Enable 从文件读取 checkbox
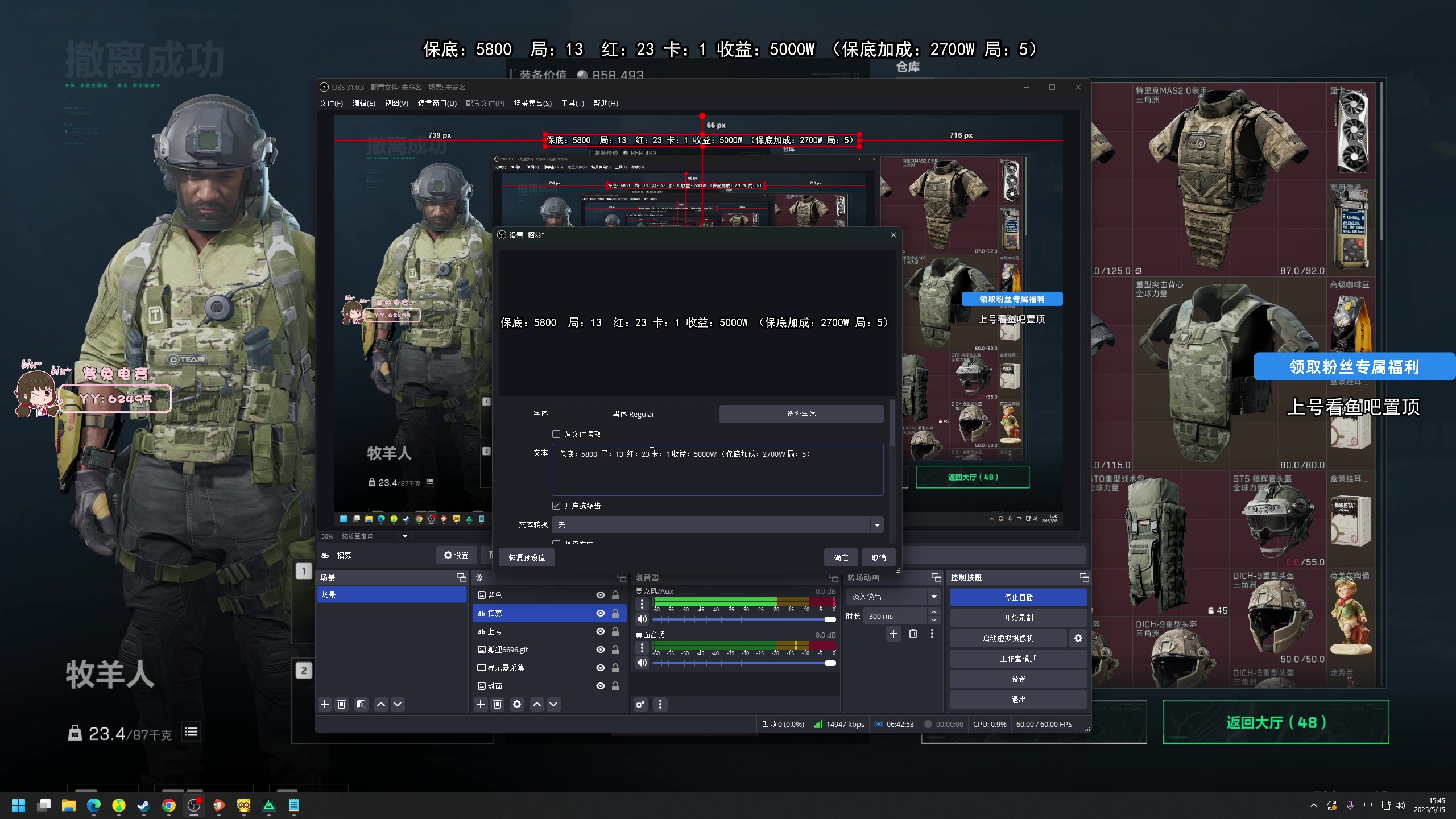The height and width of the screenshot is (819, 1456). pos(556,434)
